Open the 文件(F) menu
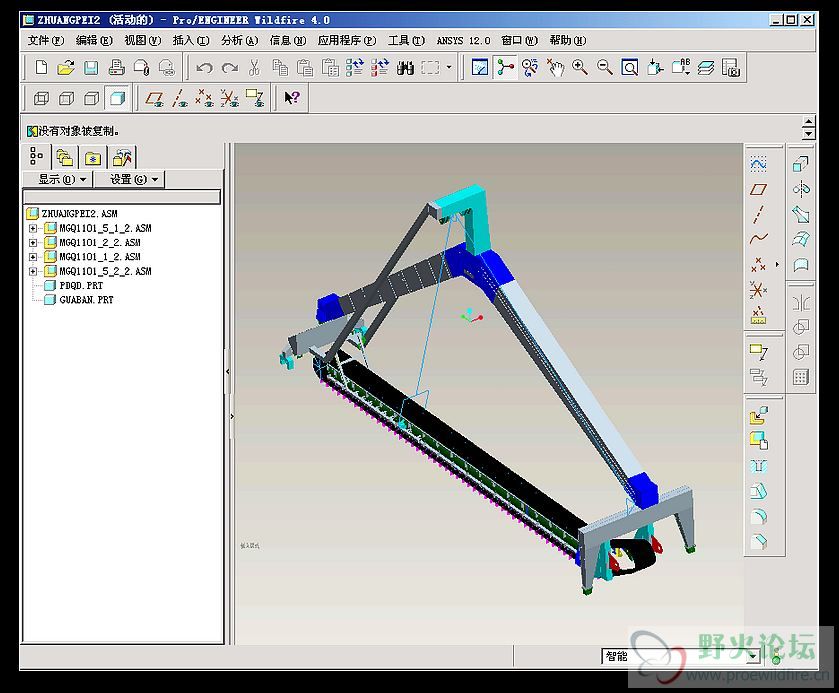Screen dimensions: 839x693 pos(45,41)
